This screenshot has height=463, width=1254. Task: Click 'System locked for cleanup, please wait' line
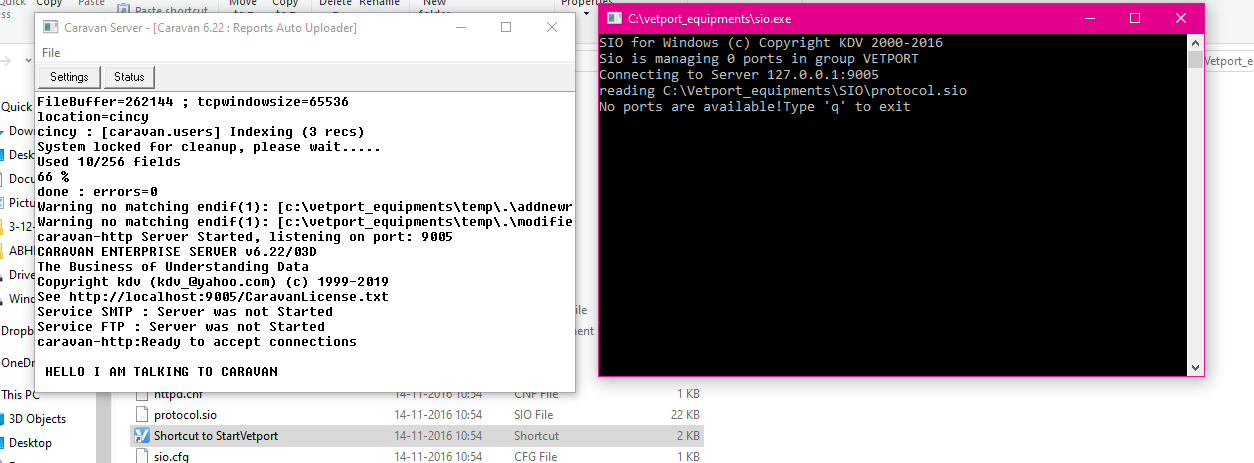(x=209, y=147)
